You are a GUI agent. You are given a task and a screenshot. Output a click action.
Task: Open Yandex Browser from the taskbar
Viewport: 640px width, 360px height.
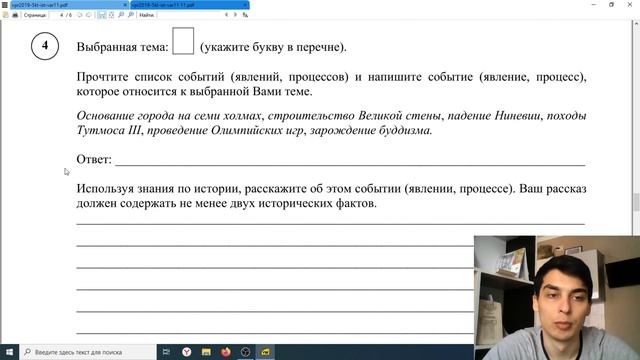(187, 352)
